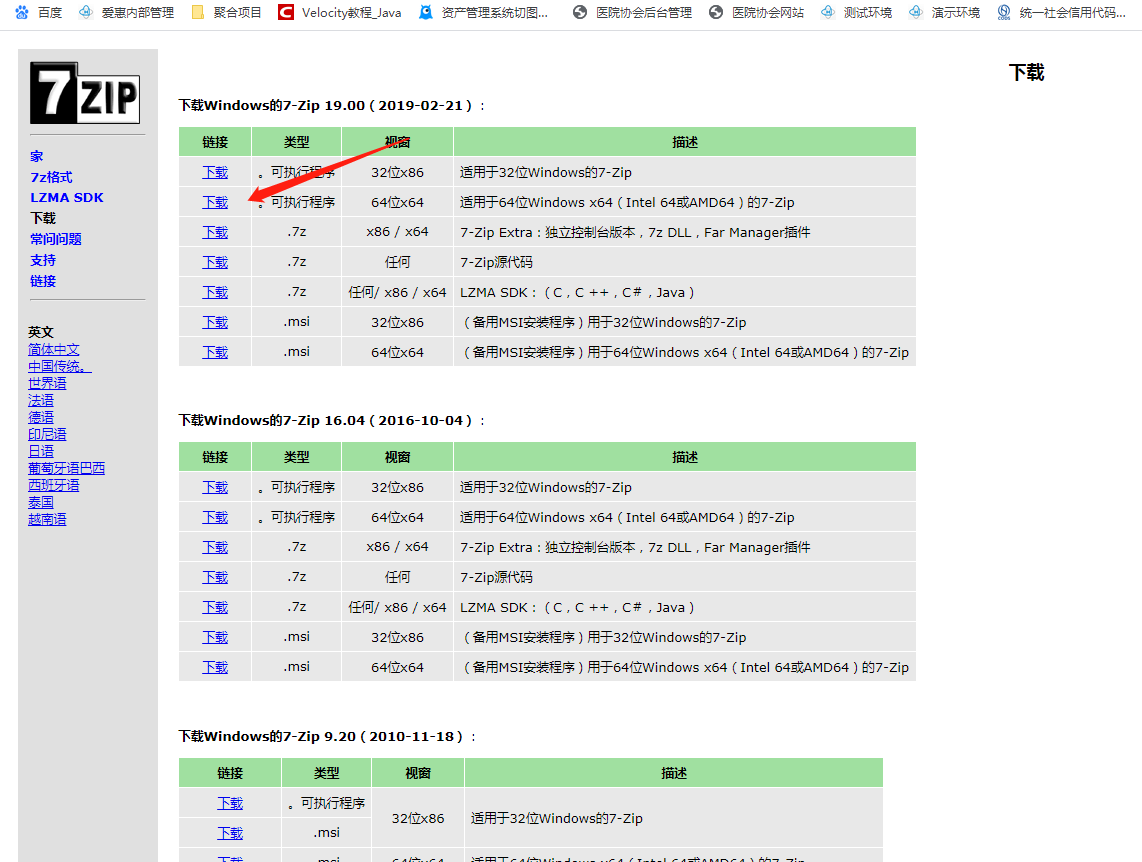Viewport: 1142px width, 862px height.
Task: Open the LZMA SDK sidebar link
Action: [67, 197]
